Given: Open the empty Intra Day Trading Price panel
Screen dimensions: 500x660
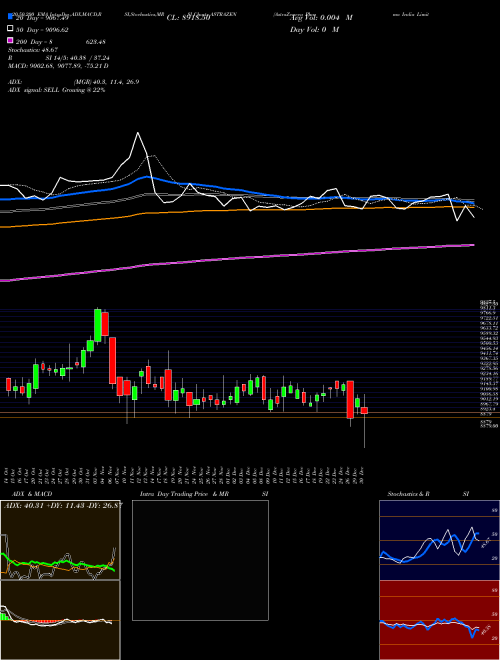Looking at the screenshot, I should 200,560.
